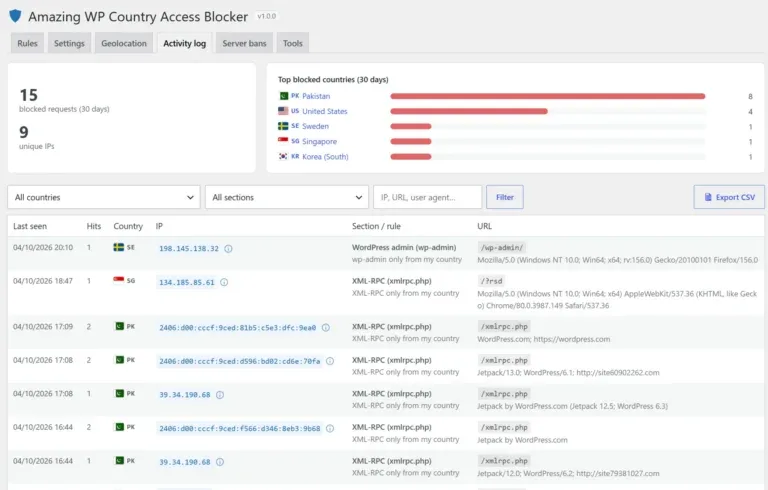Export the log with Export CSV
The image size is (768, 490).
[x=729, y=197]
